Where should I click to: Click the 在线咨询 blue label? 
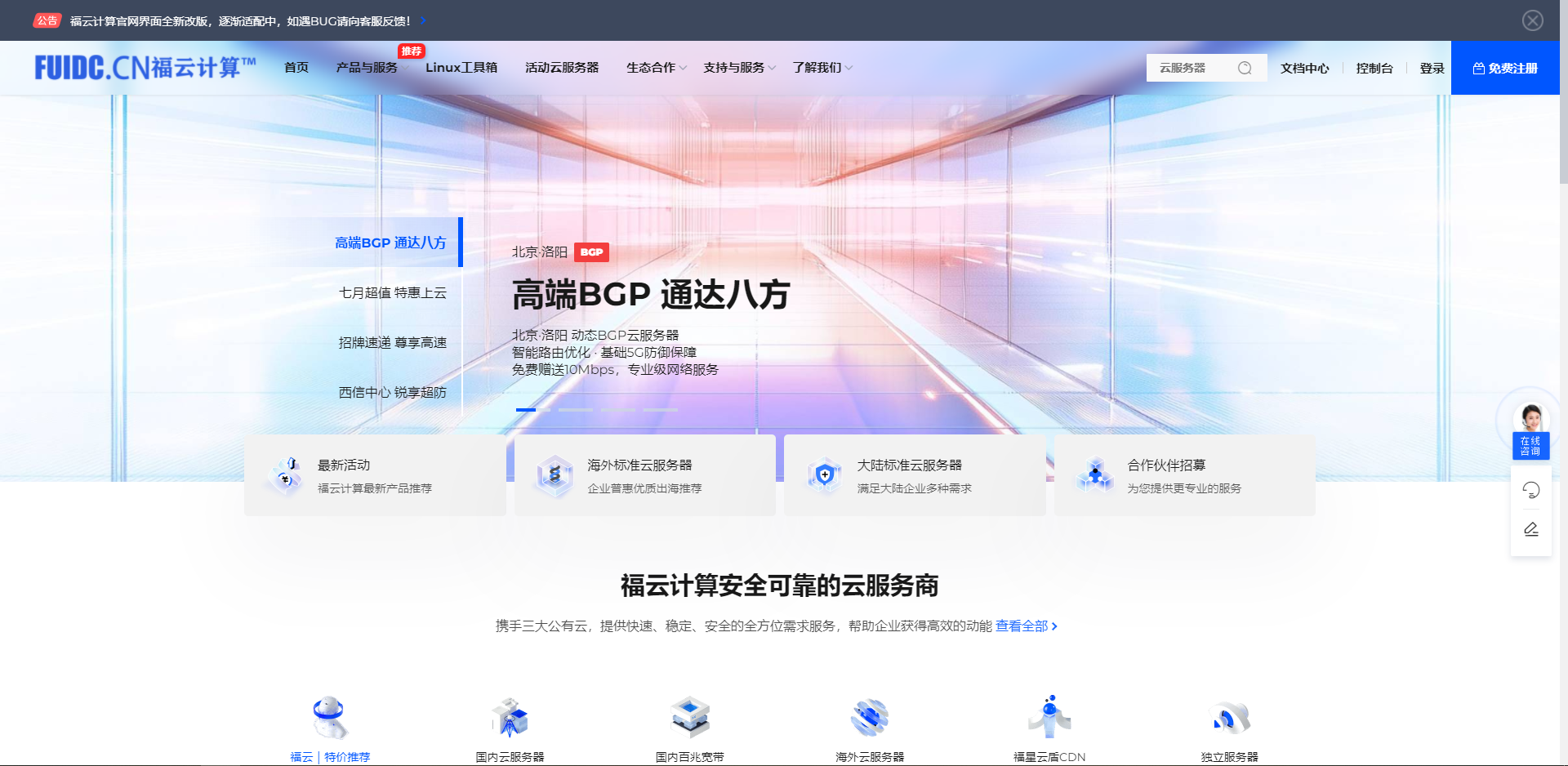pos(1530,446)
